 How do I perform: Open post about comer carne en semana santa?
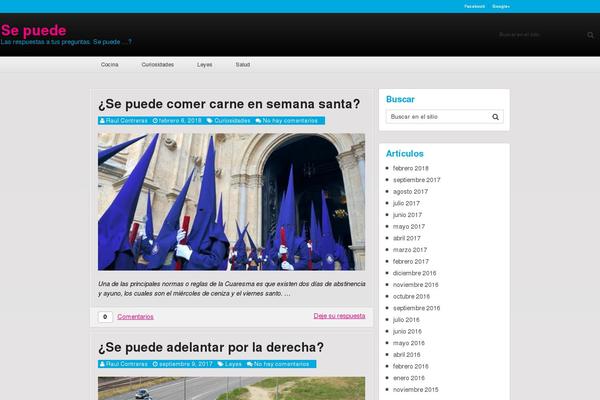(229, 104)
